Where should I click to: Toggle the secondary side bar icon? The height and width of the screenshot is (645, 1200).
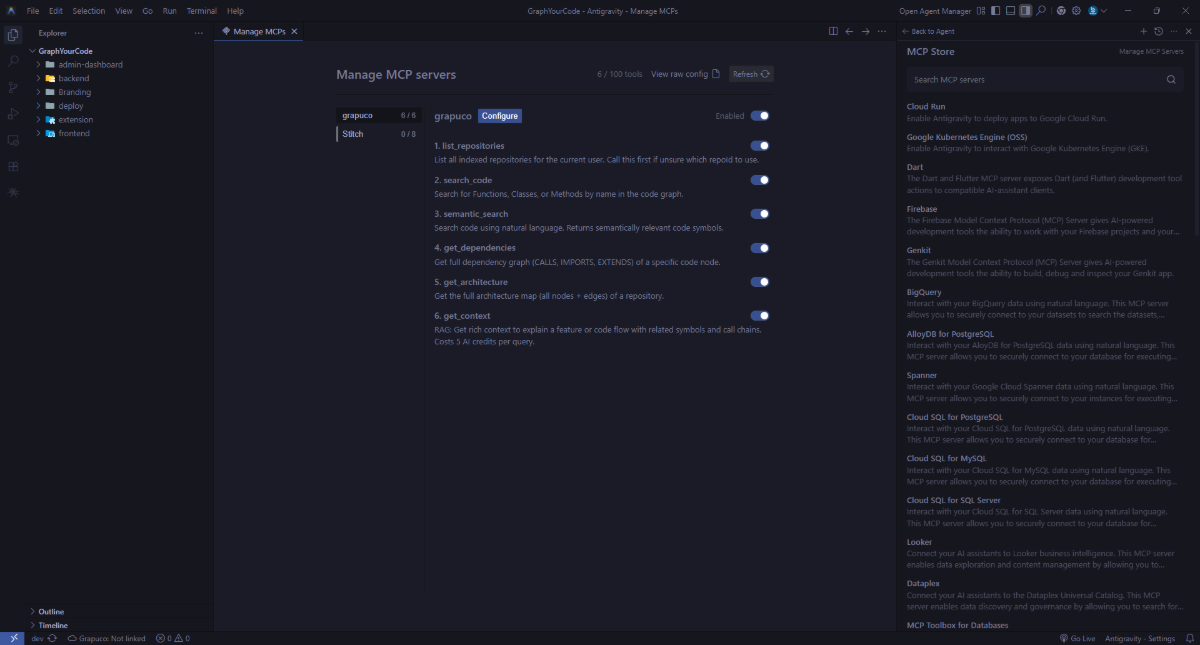click(x=1025, y=11)
